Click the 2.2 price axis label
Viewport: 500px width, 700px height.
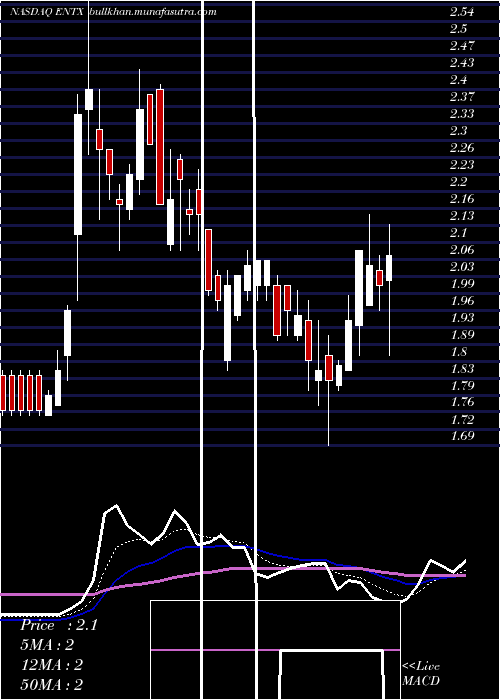point(459,182)
